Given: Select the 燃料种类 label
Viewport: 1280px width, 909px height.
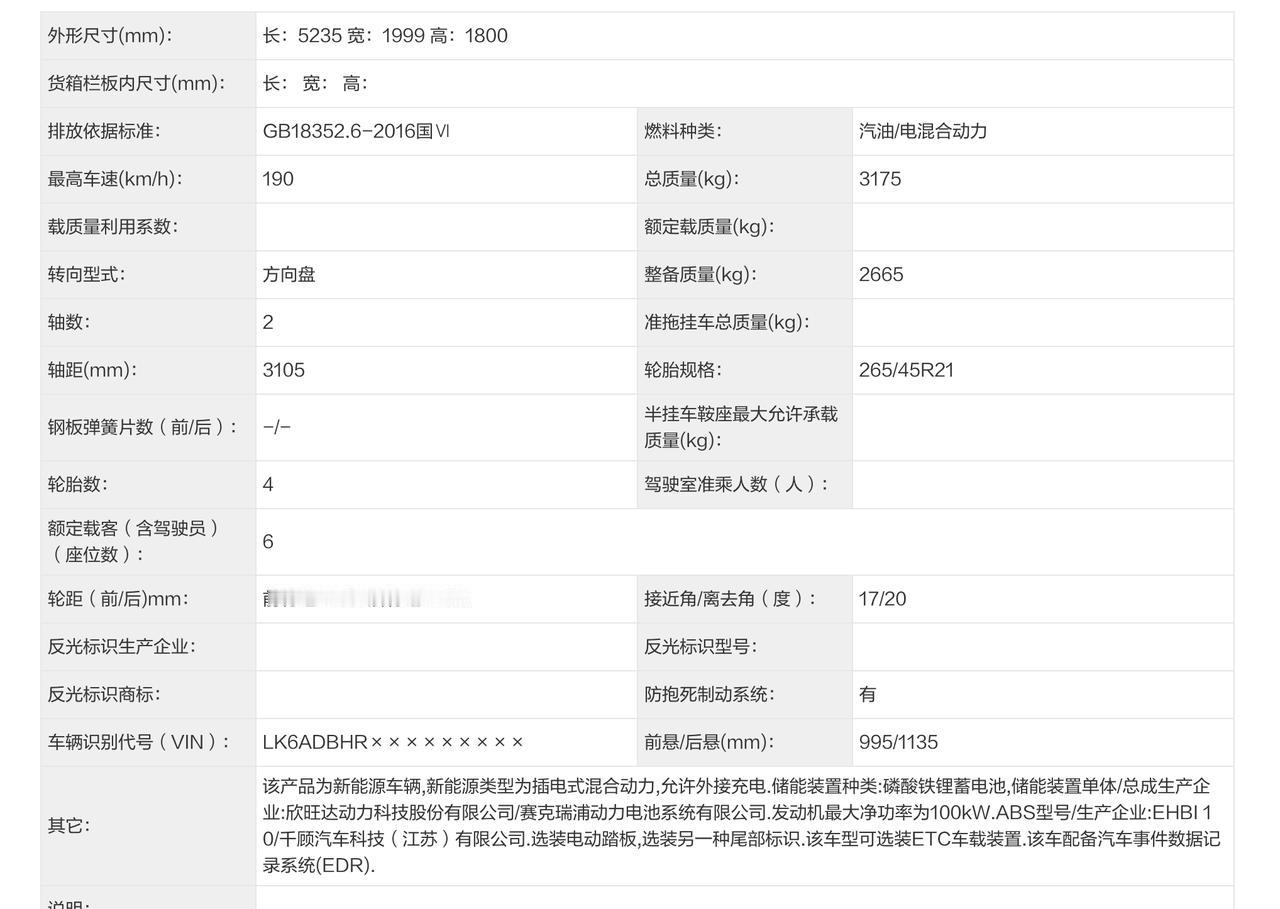Looking at the screenshot, I should (683, 131).
